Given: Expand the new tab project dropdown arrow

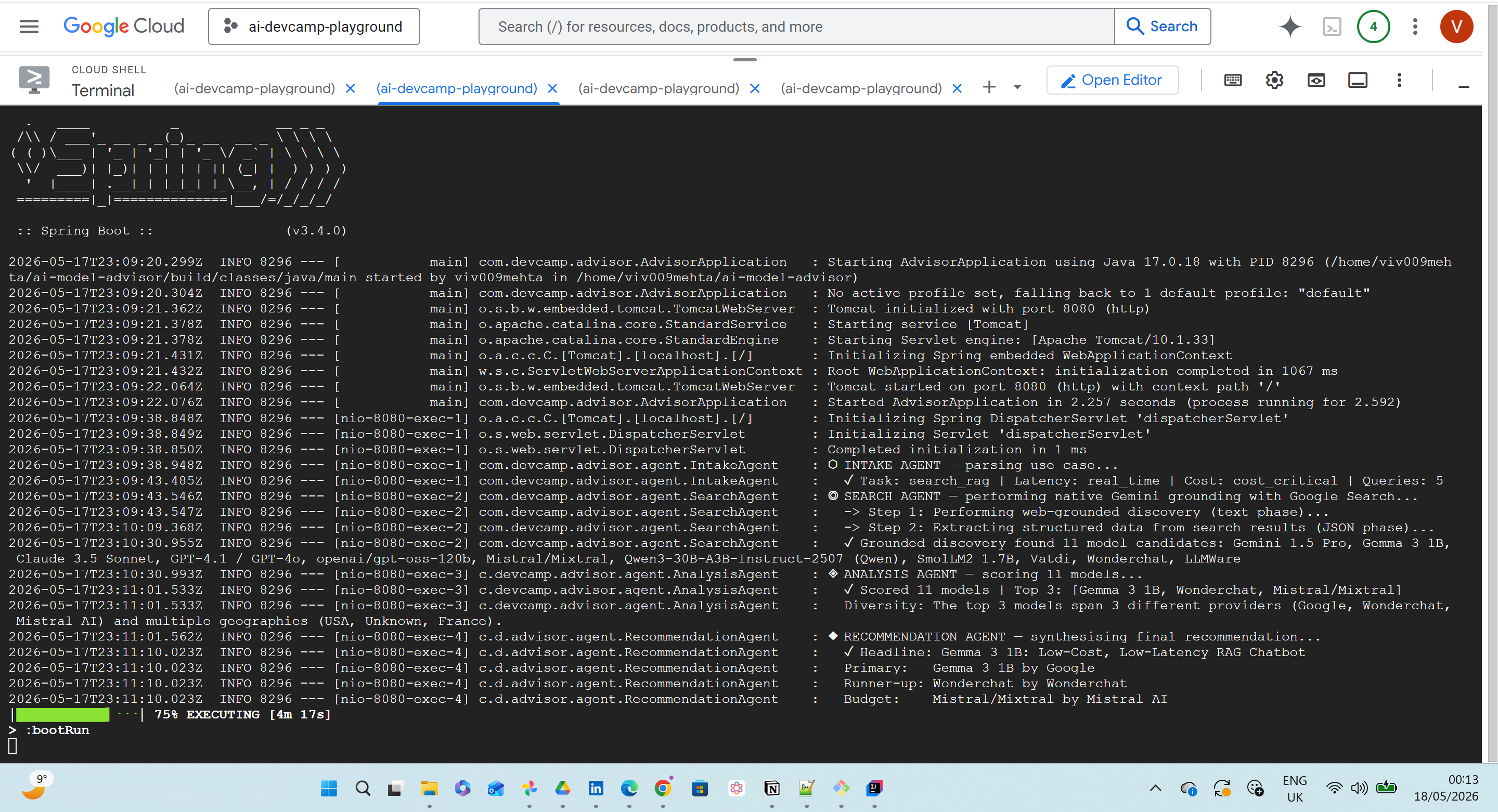Looking at the screenshot, I should (x=1017, y=87).
